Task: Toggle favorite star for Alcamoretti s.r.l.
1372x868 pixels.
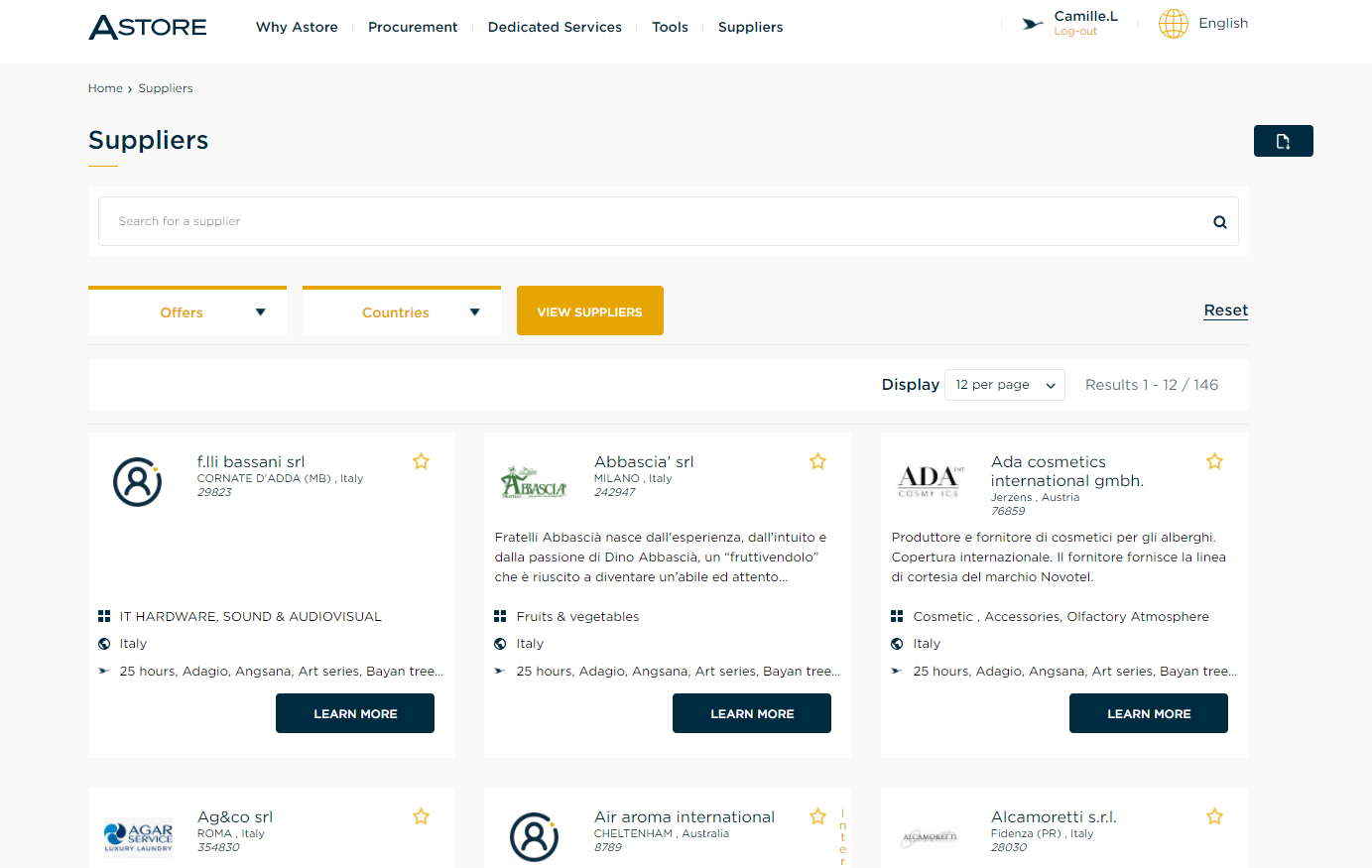Action: click(x=1214, y=816)
